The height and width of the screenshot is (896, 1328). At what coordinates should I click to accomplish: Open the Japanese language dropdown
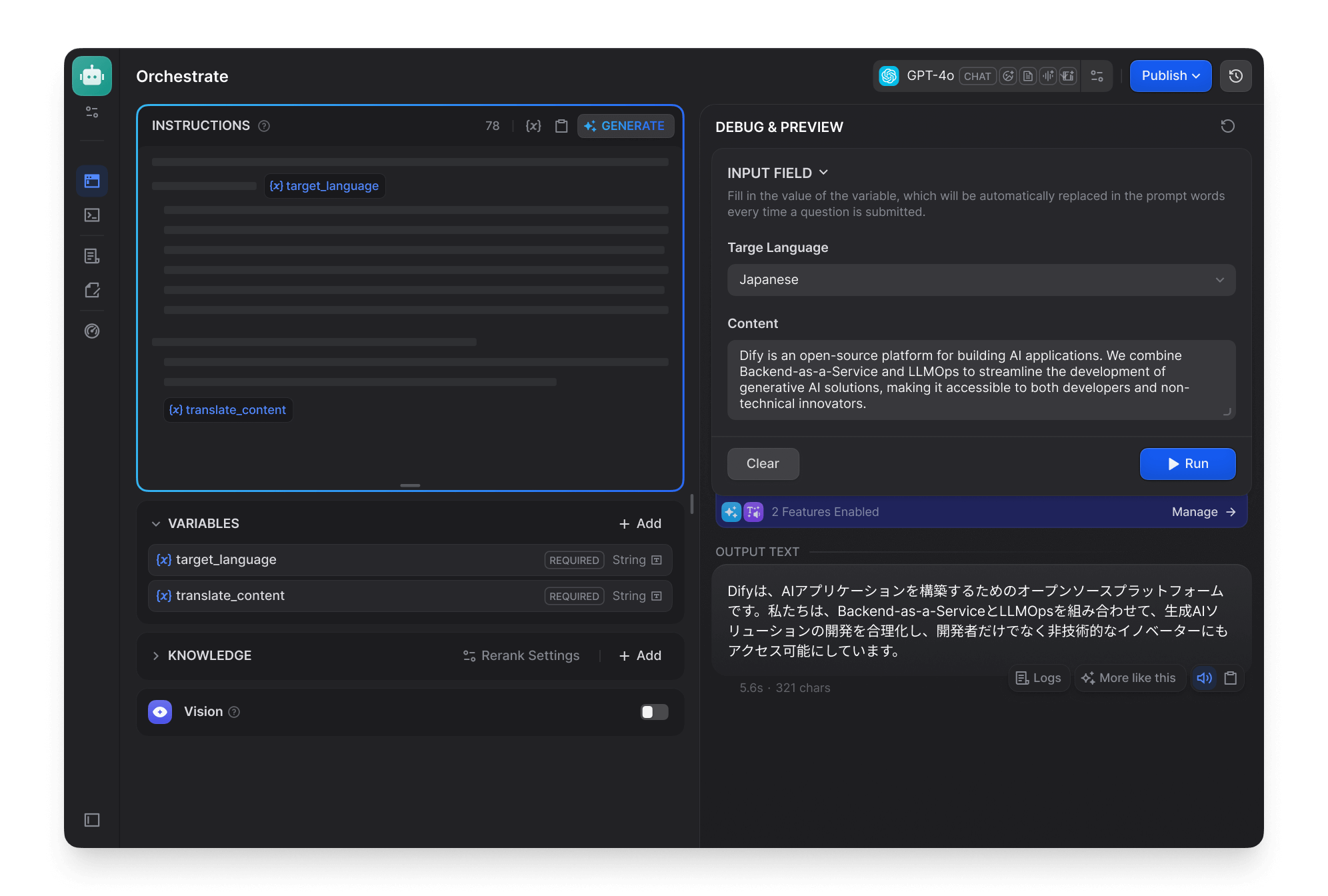981,280
